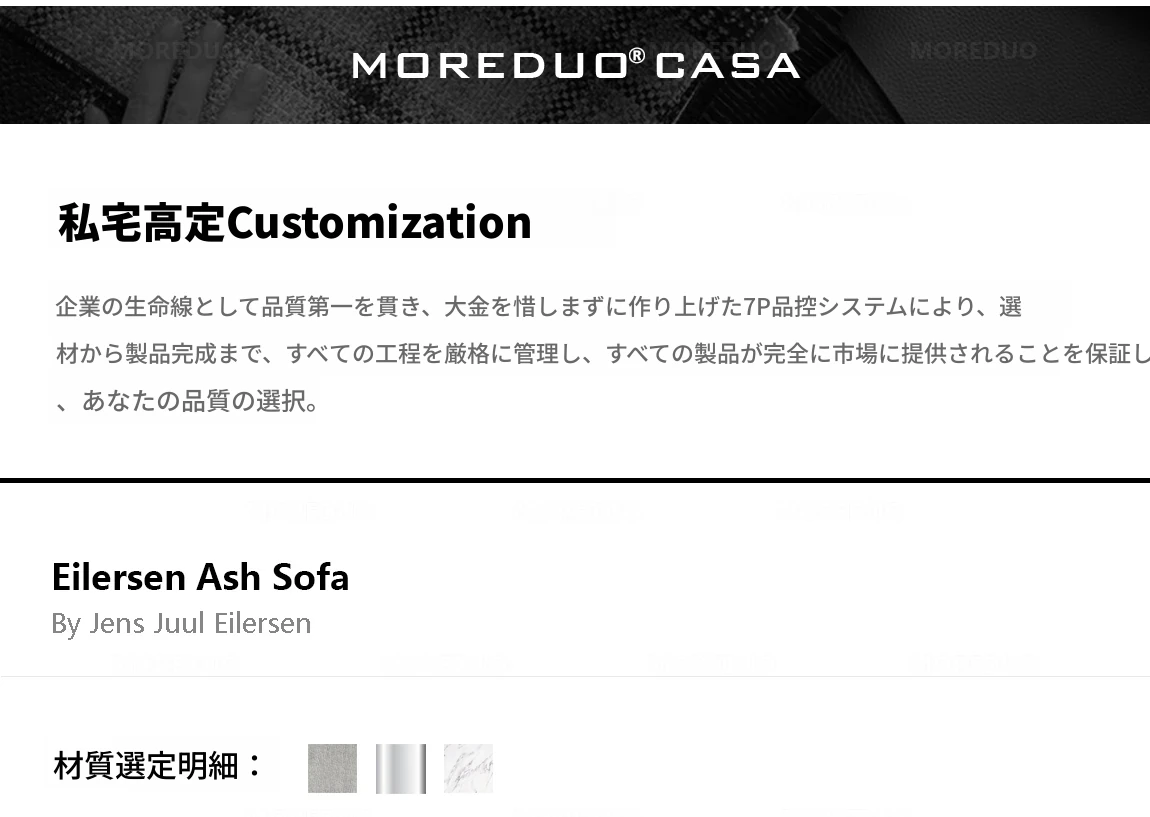1150x817 pixels.
Task: Click the MOREDUO wordmark in the header
Action: coord(489,66)
